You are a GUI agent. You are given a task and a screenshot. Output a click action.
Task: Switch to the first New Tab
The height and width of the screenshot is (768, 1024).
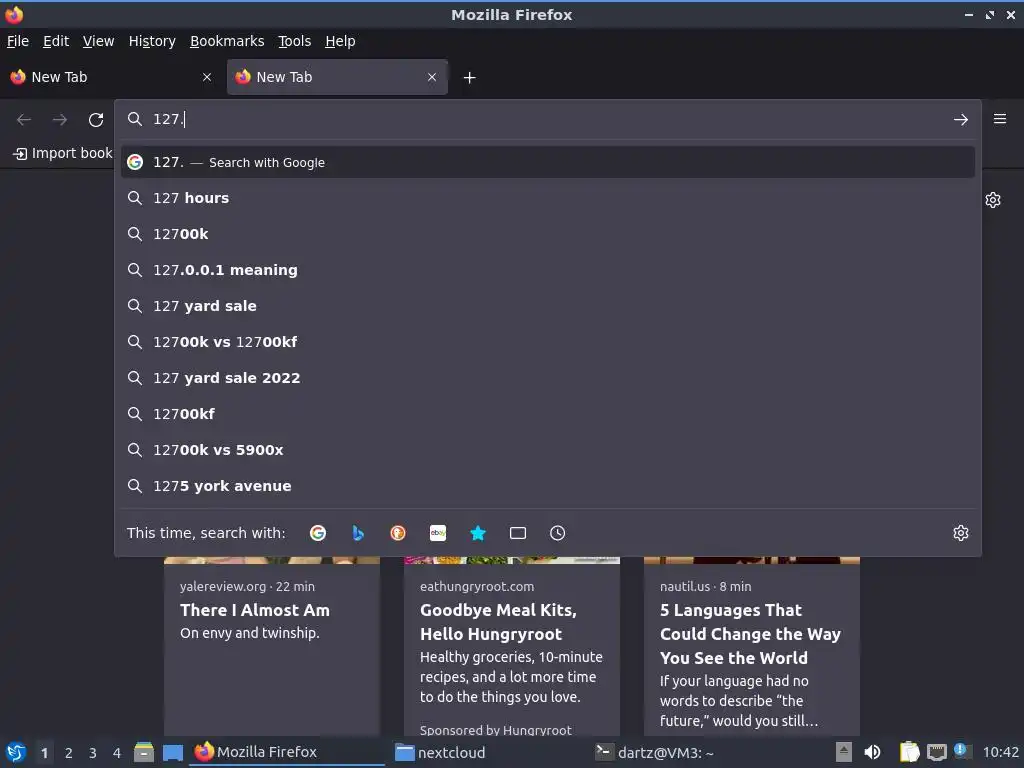pyautogui.click(x=111, y=77)
